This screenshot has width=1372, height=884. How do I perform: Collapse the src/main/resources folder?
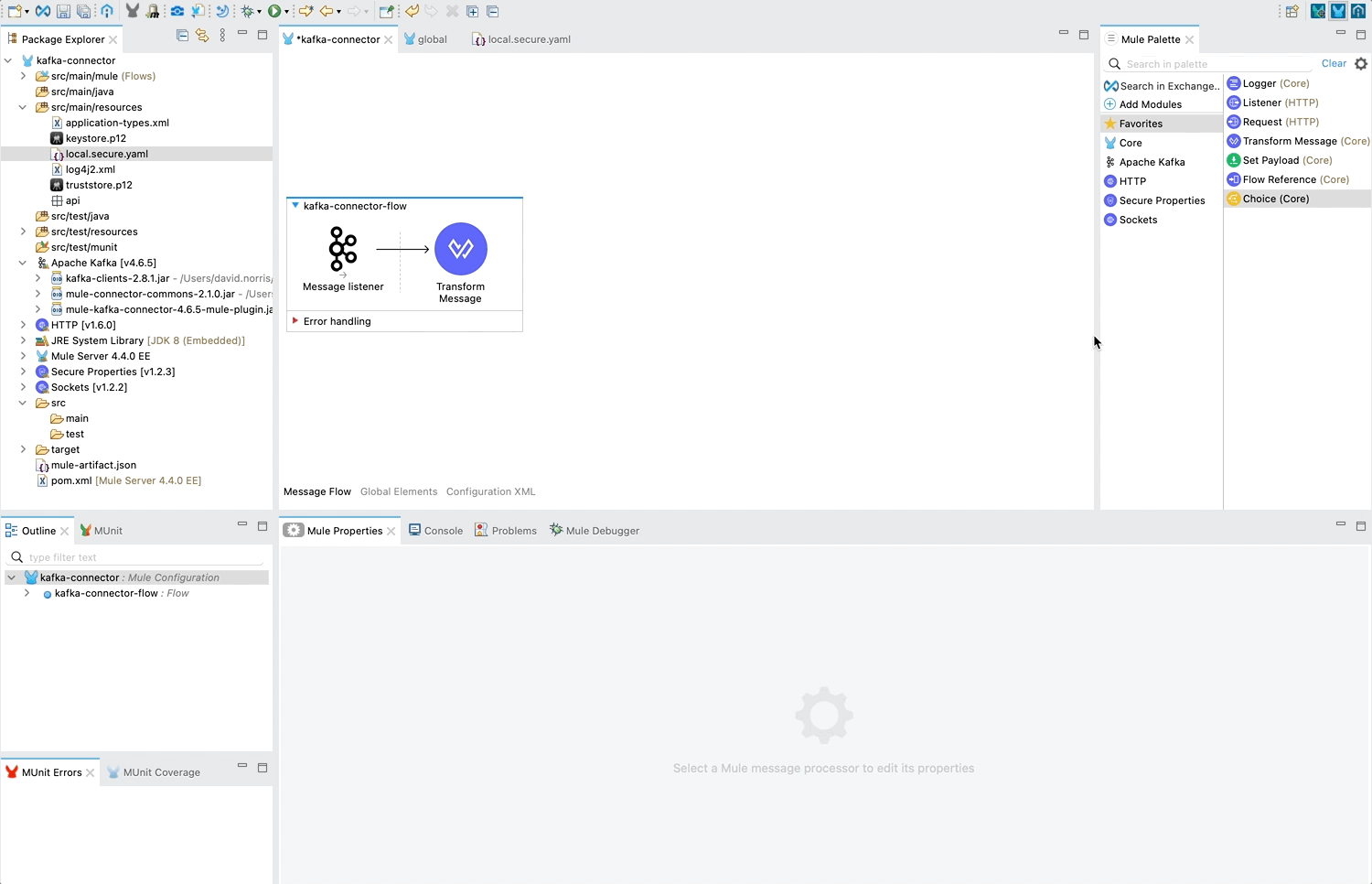(22, 107)
